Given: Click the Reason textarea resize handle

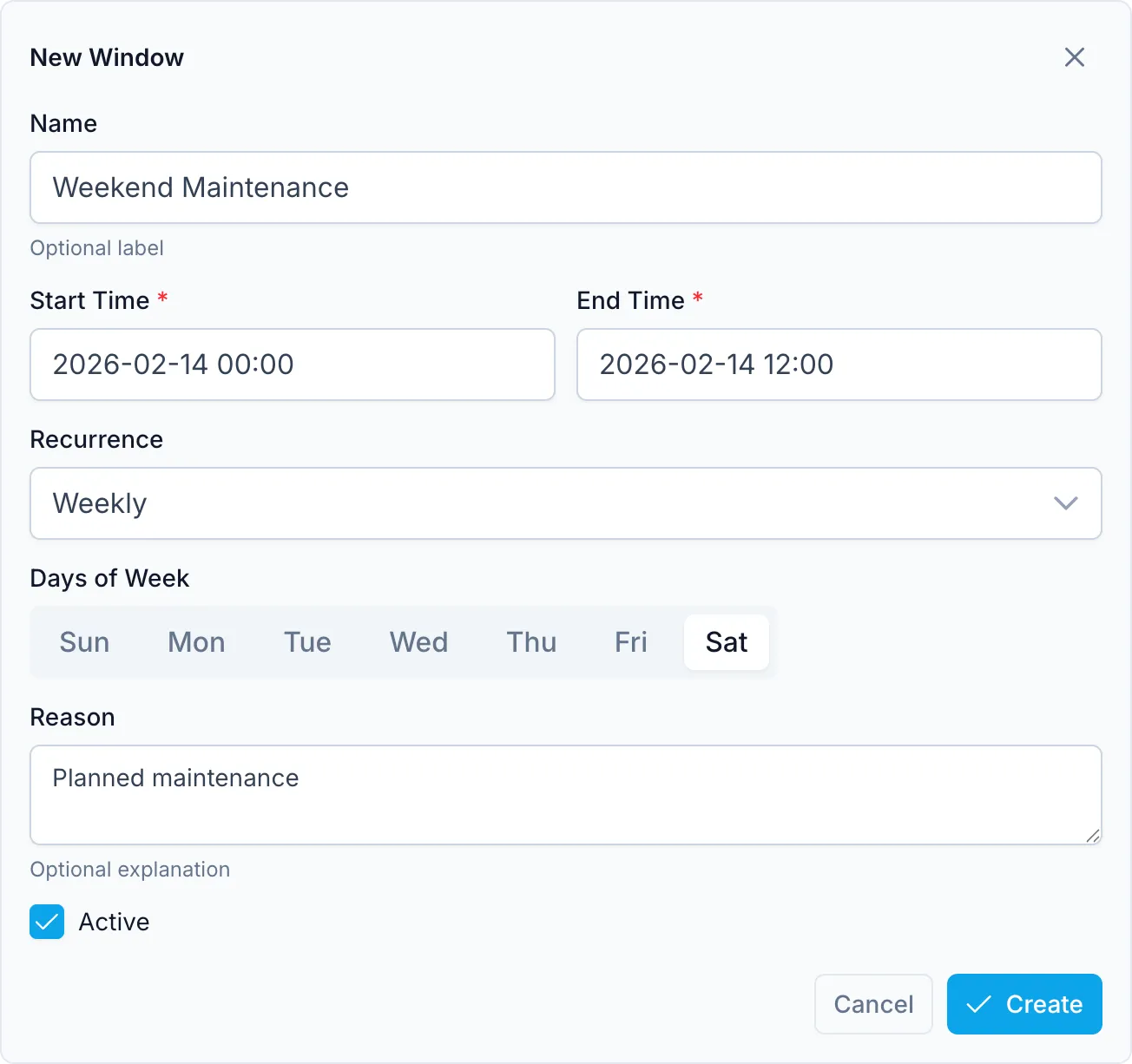Looking at the screenshot, I should click(1093, 836).
